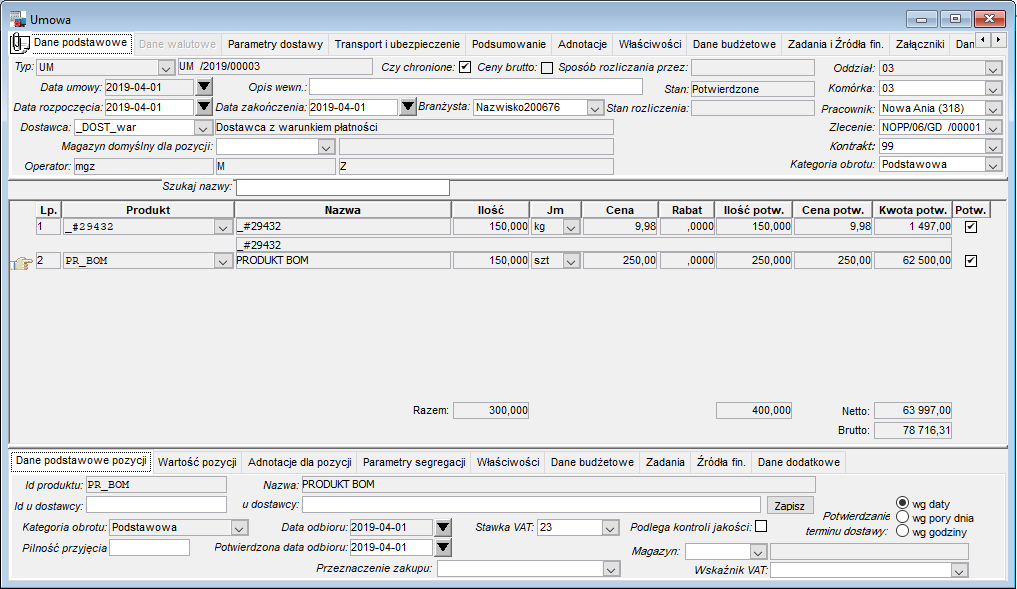
Task: Expand the Komórka dropdown
Action: (993, 89)
